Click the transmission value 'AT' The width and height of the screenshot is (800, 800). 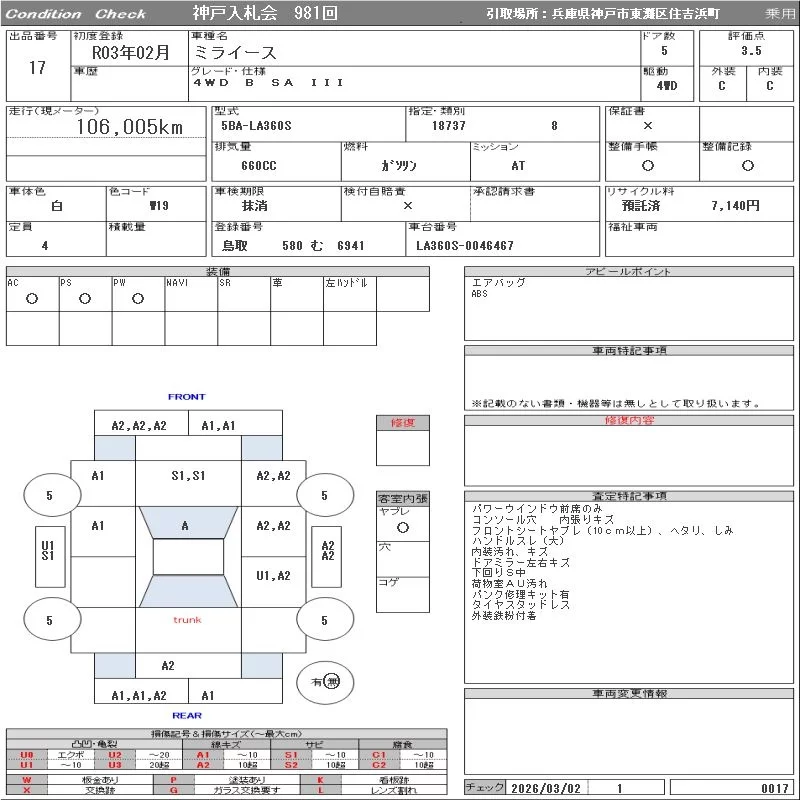[518, 166]
